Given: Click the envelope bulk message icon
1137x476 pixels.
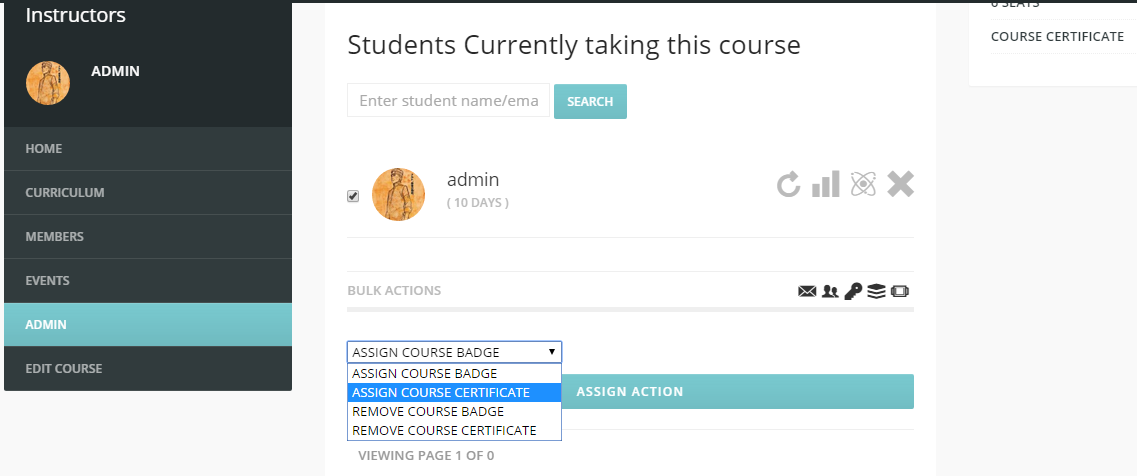Looking at the screenshot, I should tap(807, 292).
